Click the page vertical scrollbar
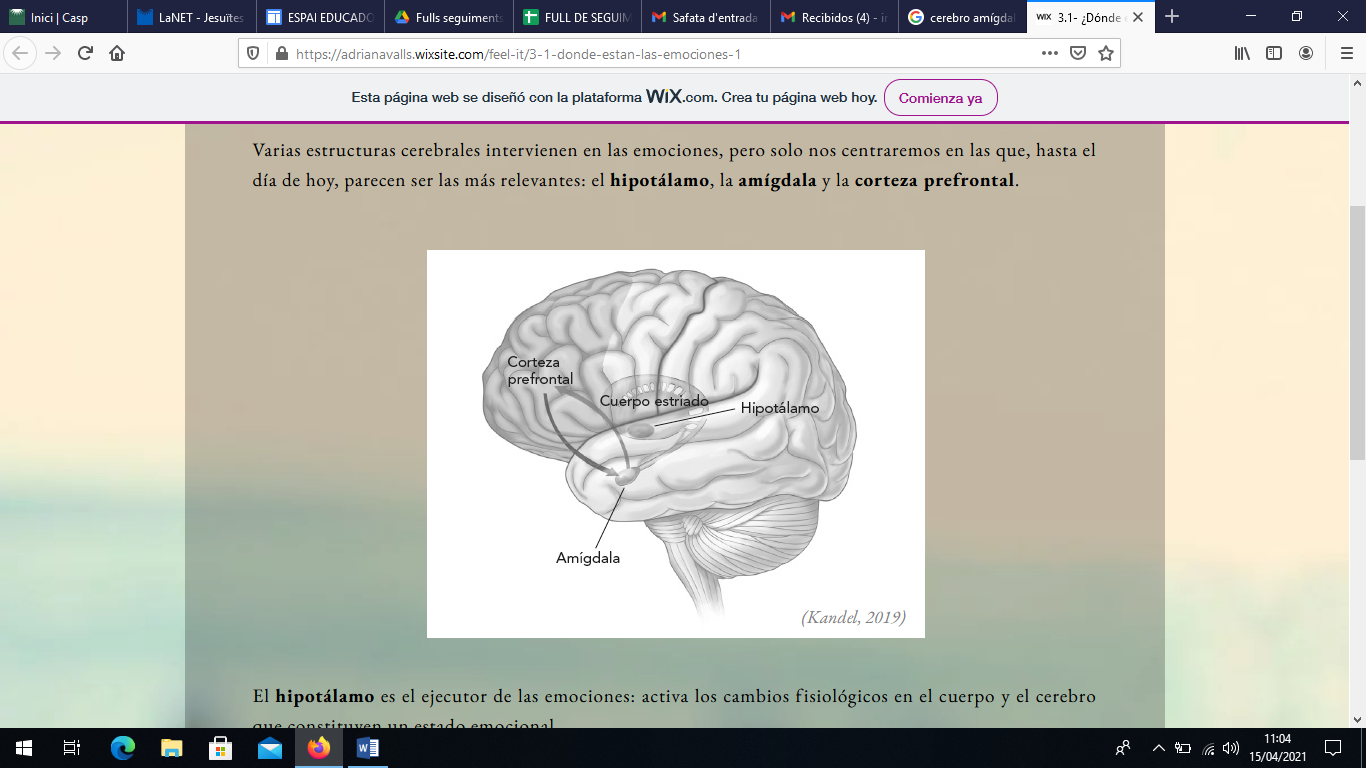Screen dimensions: 1366x768 pos(1358,333)
